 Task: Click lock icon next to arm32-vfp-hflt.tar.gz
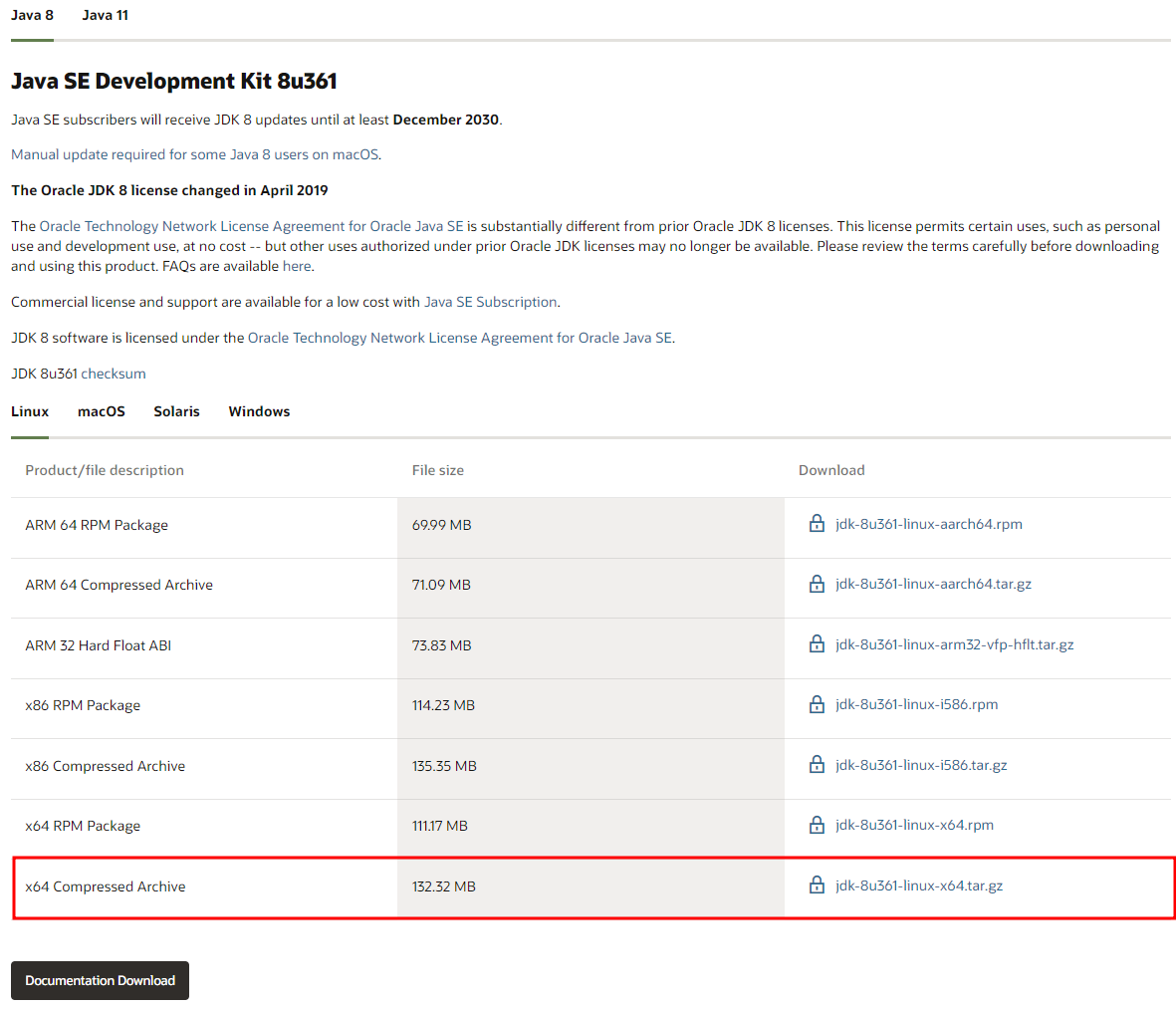point(817,644)
